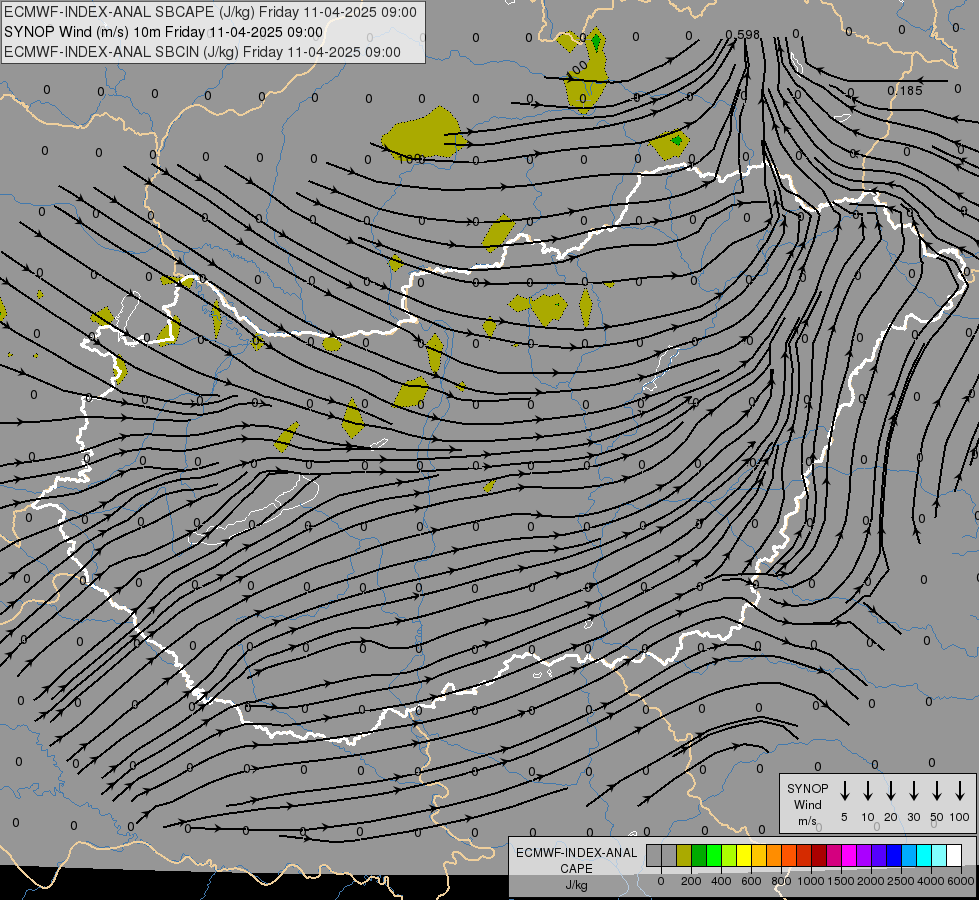Click the title line 'ECMWF-INDEX-ANAL SBCAPE (J/kg)'
Image resolution: width=979 pixels, height=900 pixels.
tap(210, 12)
